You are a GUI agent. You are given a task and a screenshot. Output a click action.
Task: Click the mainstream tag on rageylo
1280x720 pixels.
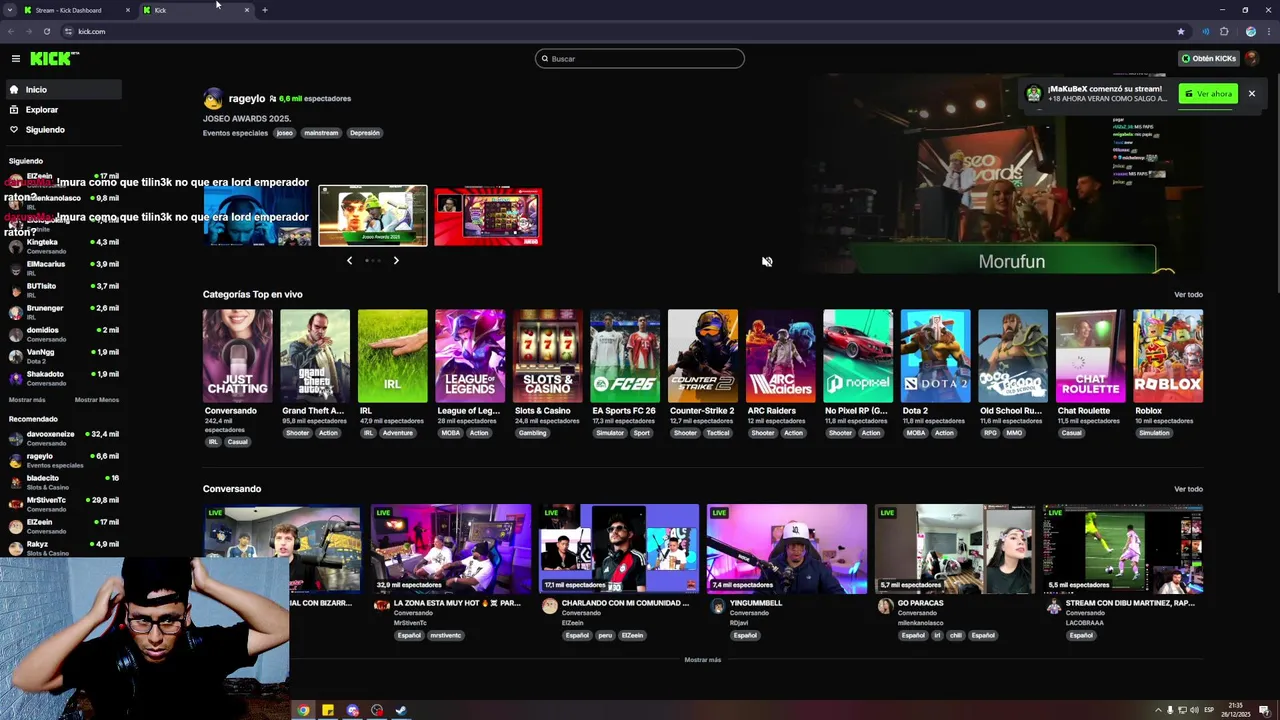pos(321,133)
